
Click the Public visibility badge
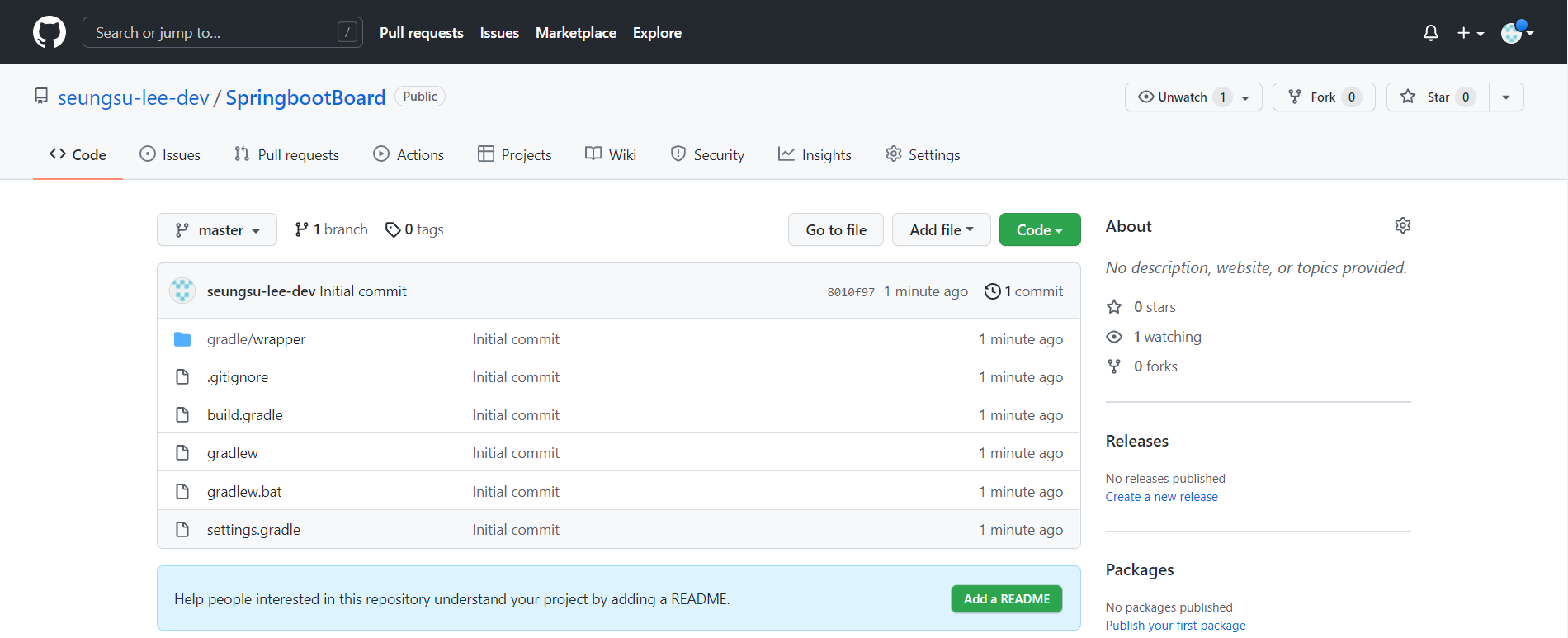tap(420, 97)
